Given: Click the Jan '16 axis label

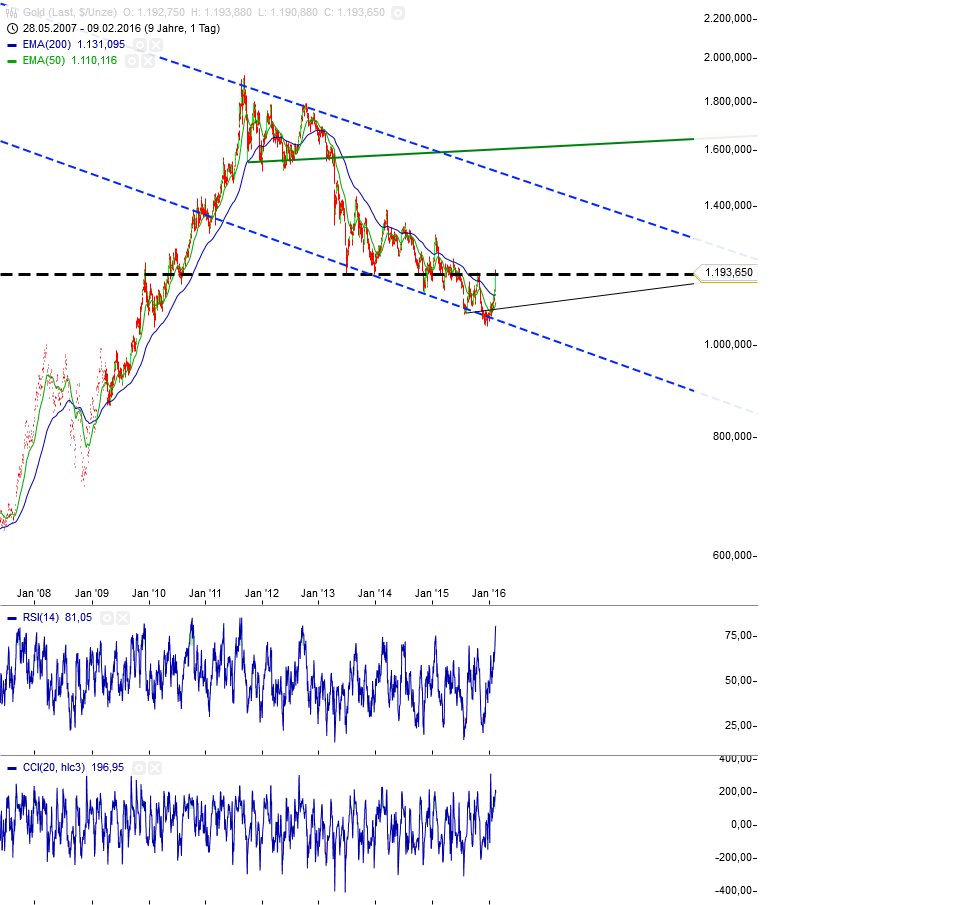Looking at the screenshot, I should click(490, 593).
